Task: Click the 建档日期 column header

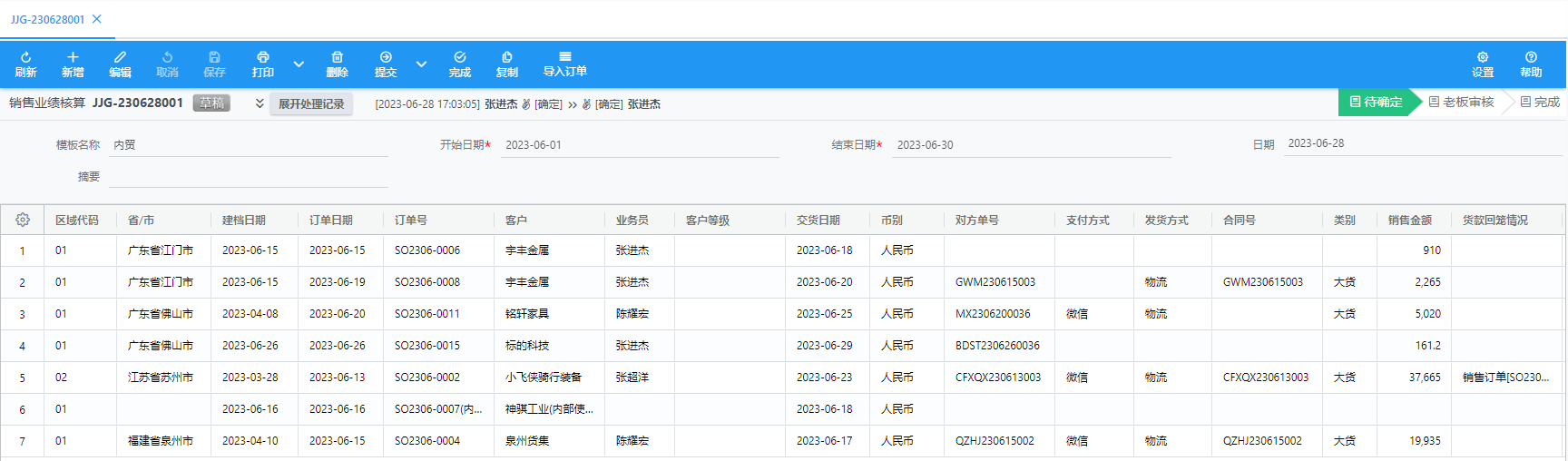Action: point(244,221)
